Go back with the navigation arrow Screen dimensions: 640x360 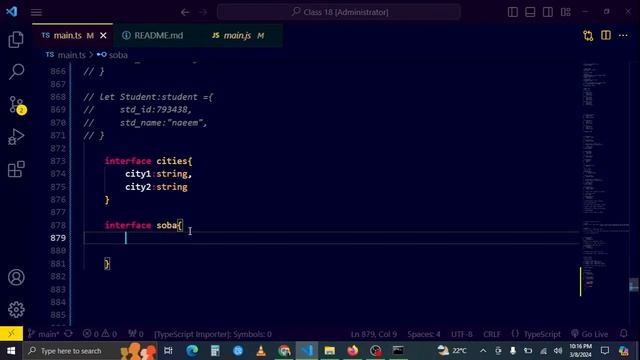[185, 12]
